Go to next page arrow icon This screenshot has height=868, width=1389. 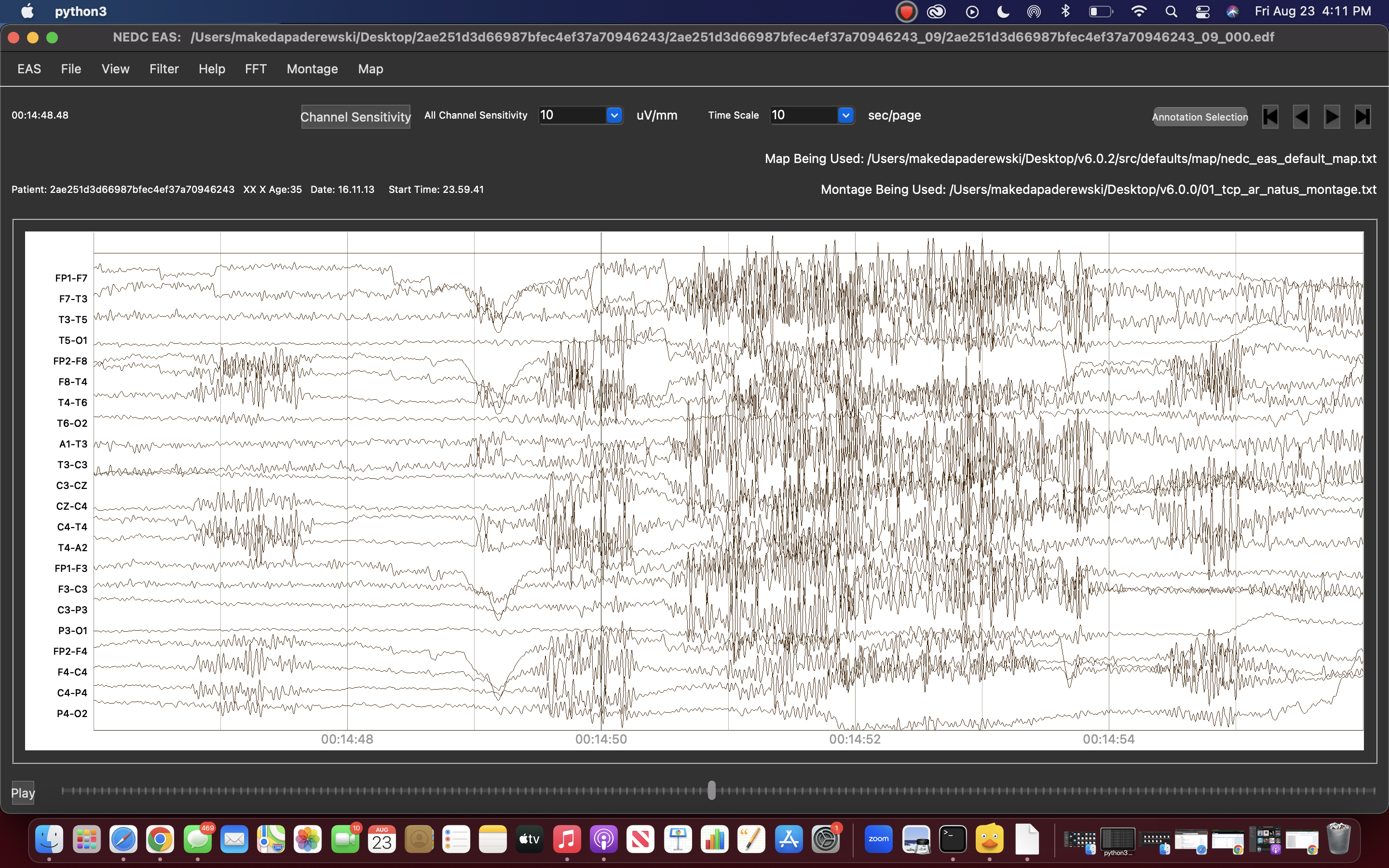point(1332,117)
